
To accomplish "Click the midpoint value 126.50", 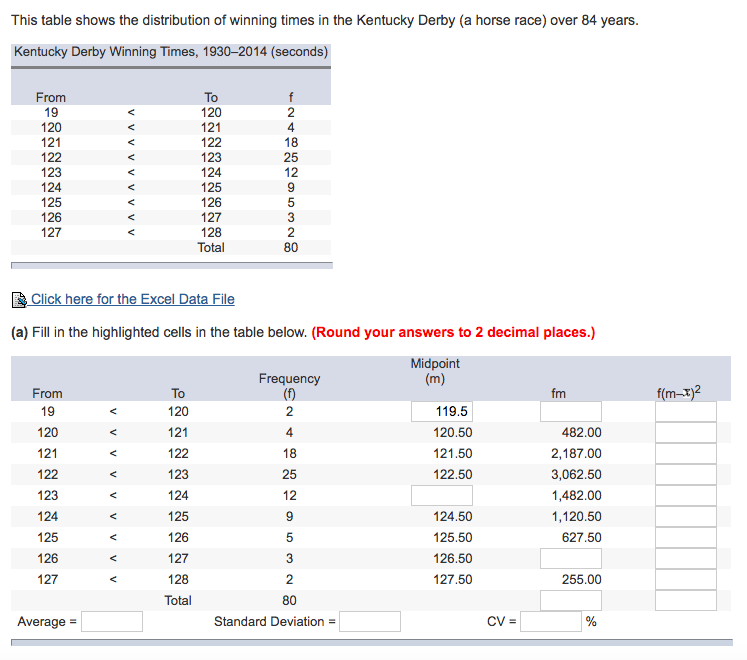I will 453,558.
